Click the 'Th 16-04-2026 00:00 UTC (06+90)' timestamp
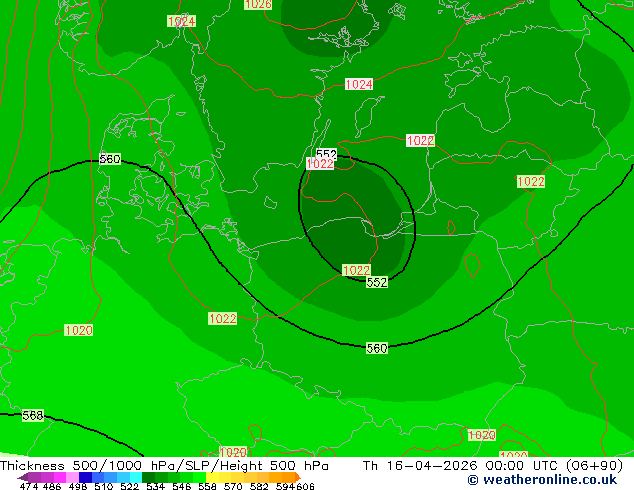 492,466
